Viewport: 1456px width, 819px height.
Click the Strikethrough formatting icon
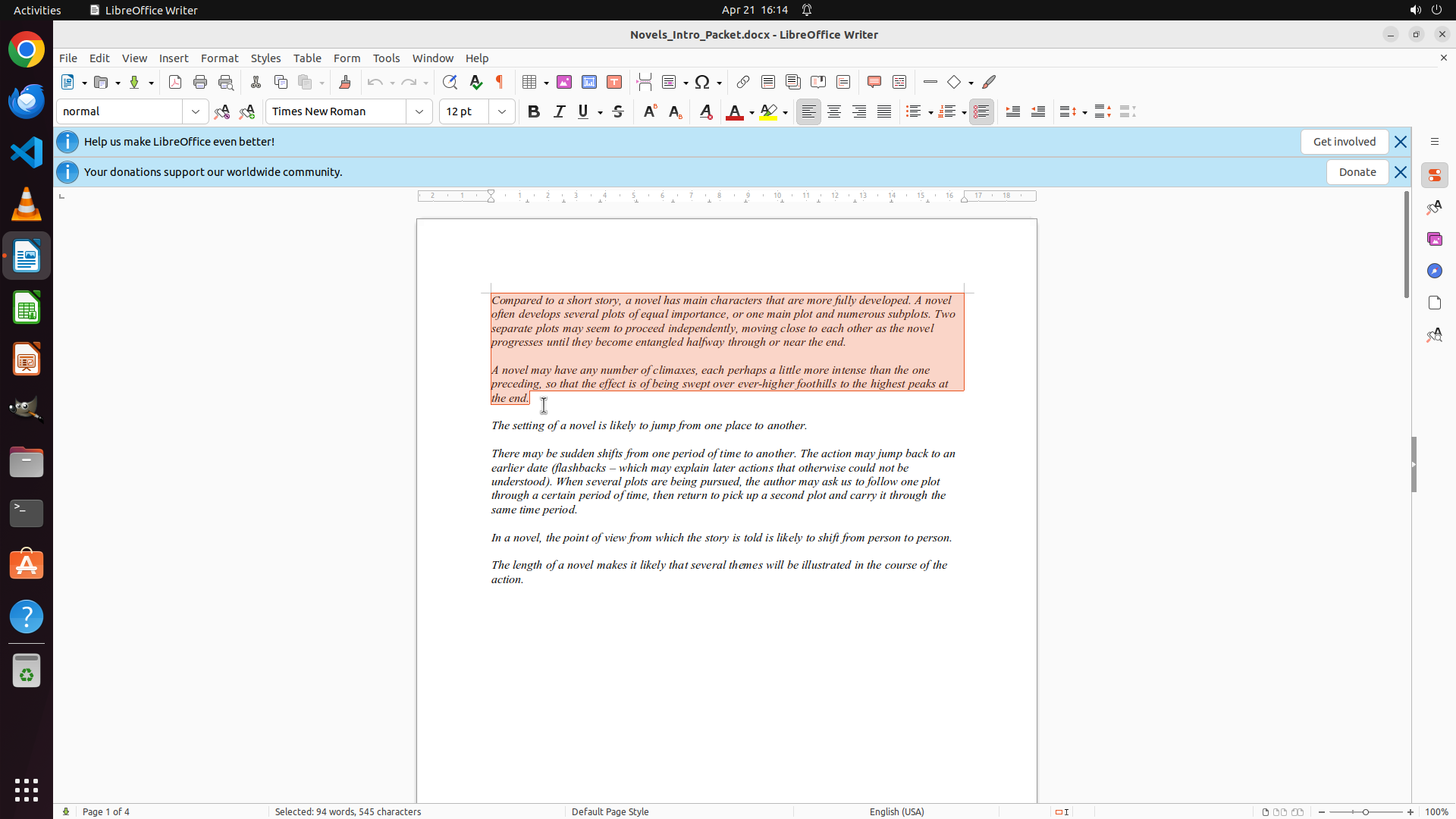pyautogui.click(x=618, y=111)
